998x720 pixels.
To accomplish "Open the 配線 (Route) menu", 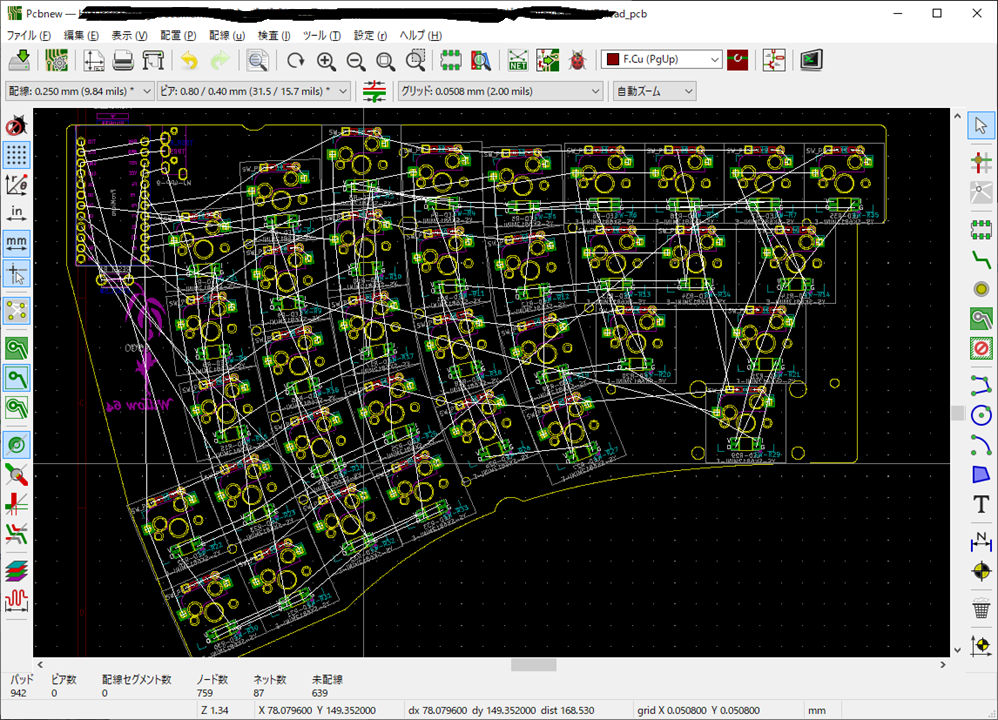I will pos(226,35).
